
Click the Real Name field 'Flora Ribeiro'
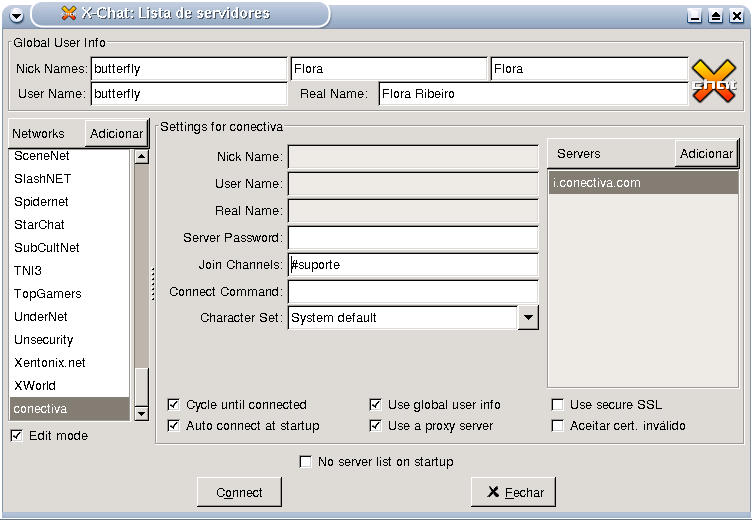pyautogui.click(x=533, y=93)
